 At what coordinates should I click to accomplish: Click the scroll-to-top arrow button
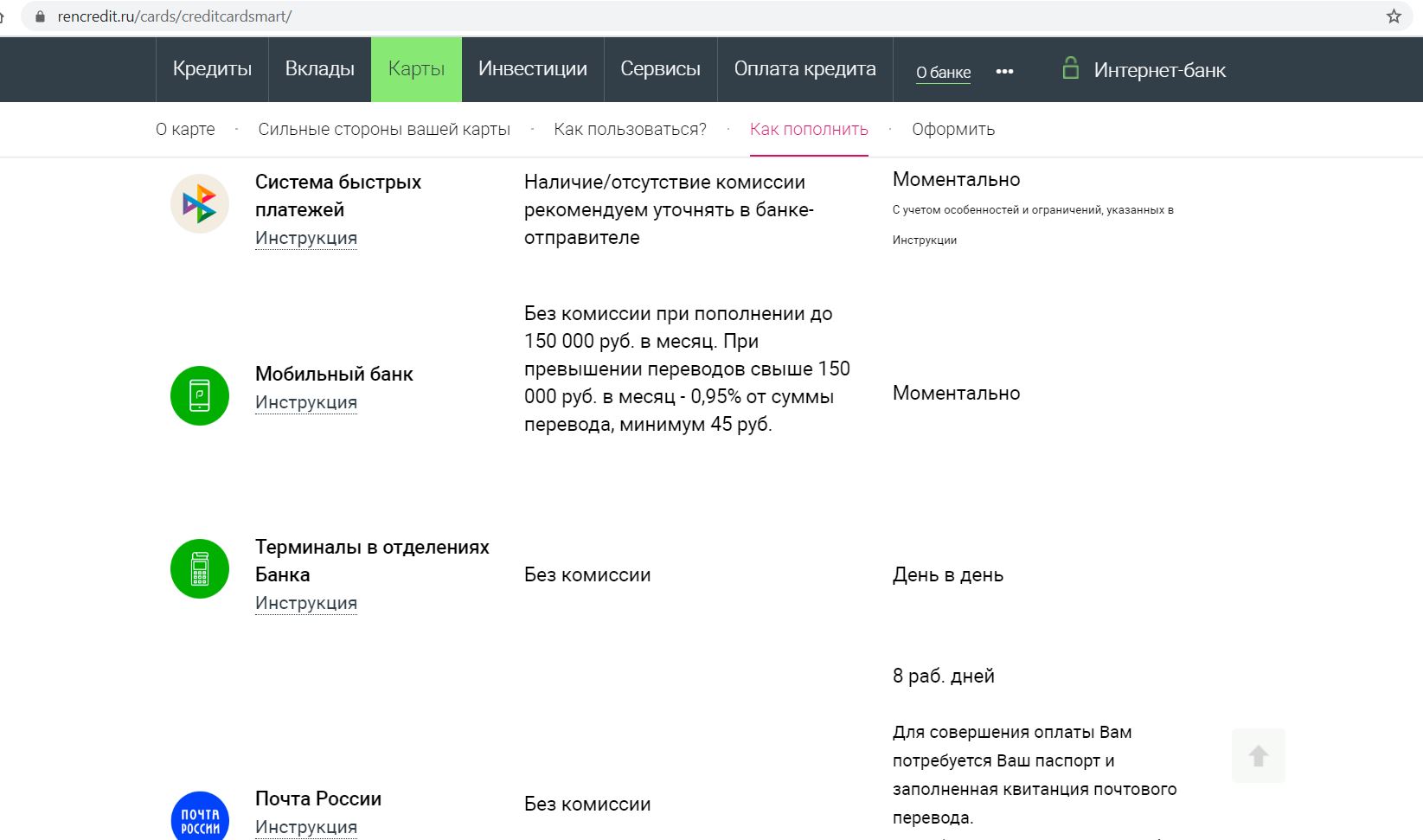pyautogui.click(x=1259, y=755)
